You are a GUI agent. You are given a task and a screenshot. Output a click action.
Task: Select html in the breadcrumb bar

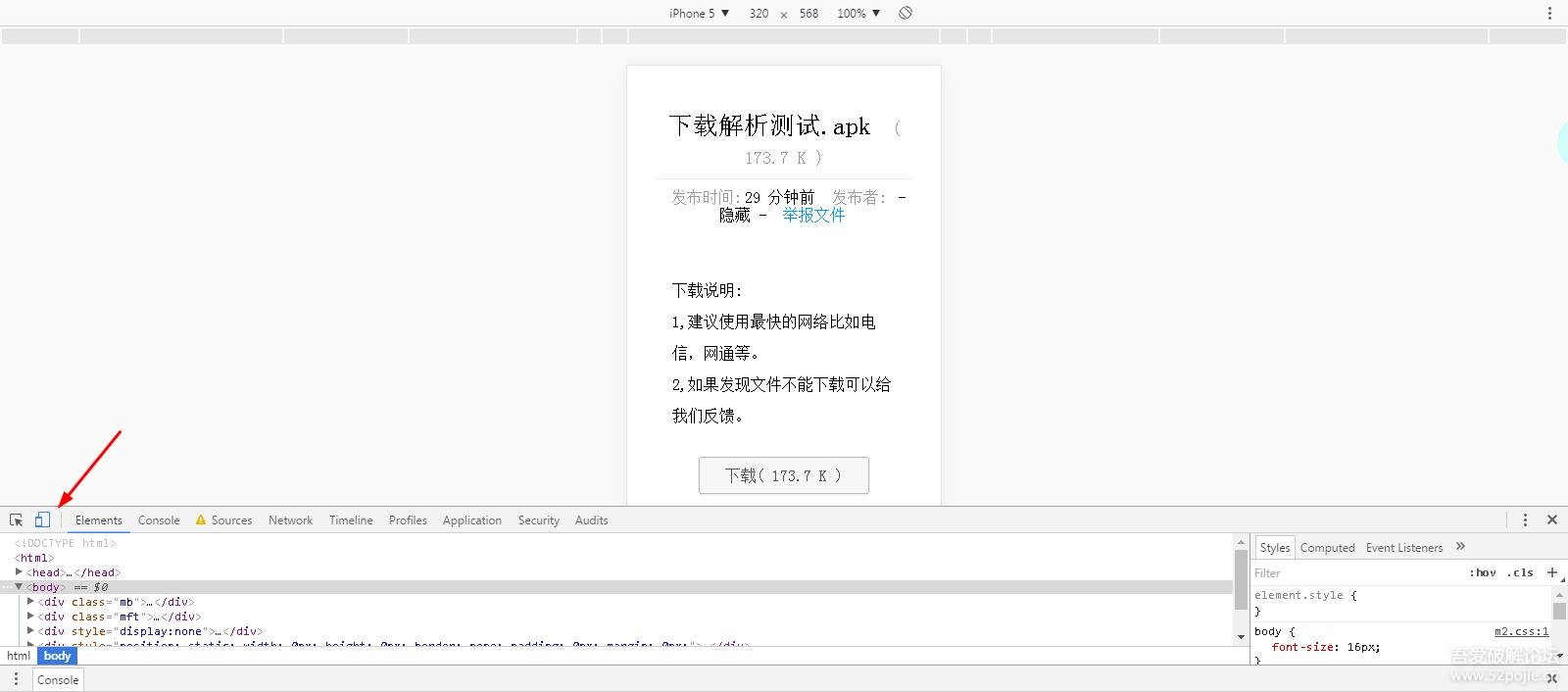point(19,656)
